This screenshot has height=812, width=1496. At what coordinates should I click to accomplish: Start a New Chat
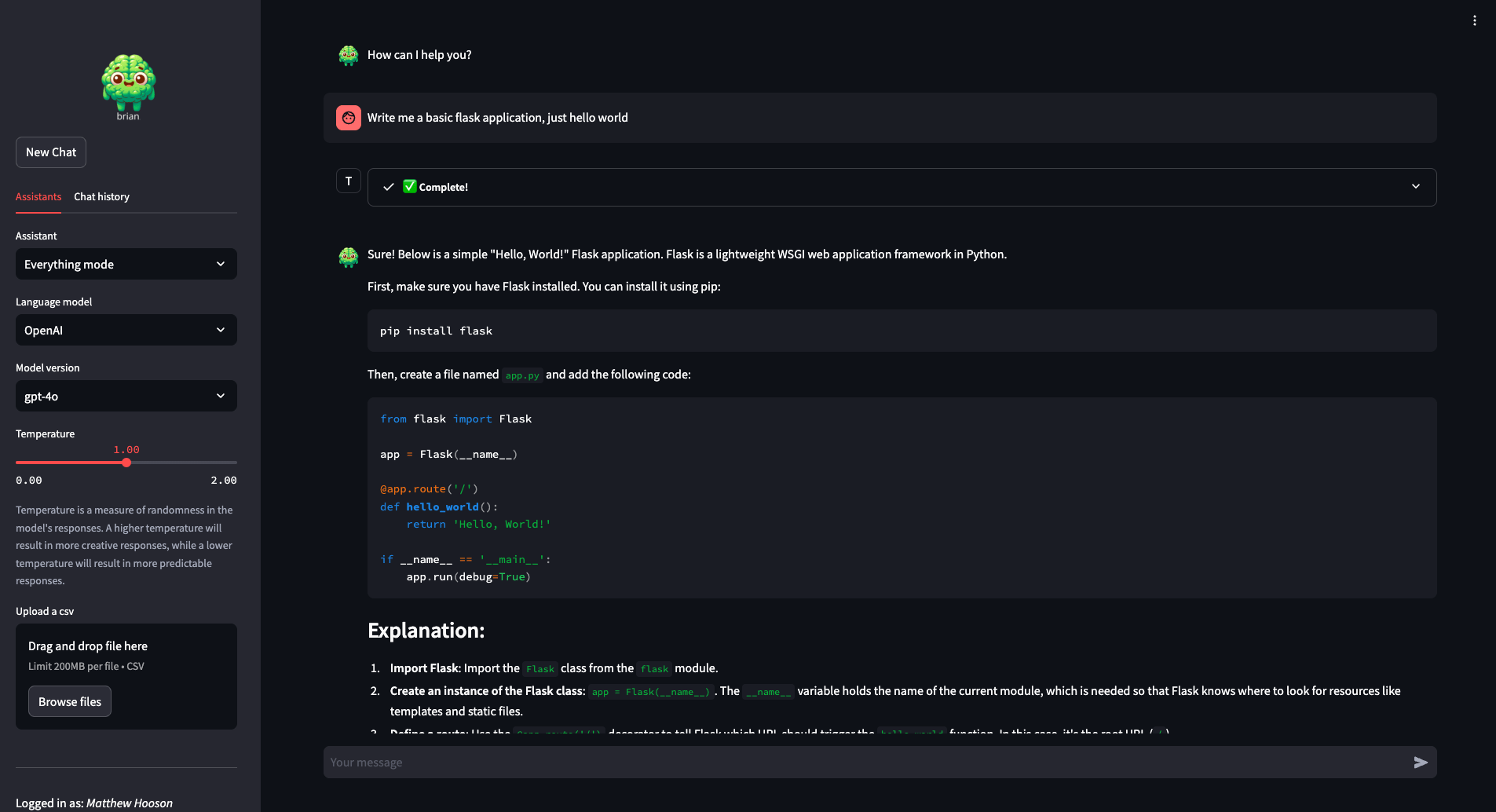50,152
